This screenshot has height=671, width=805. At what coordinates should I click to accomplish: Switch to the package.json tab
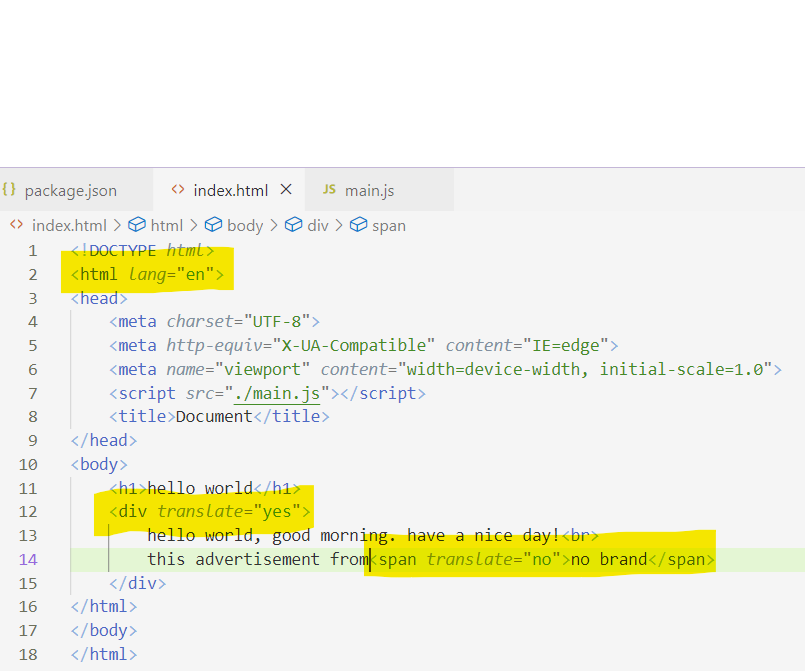pos(71,190)
